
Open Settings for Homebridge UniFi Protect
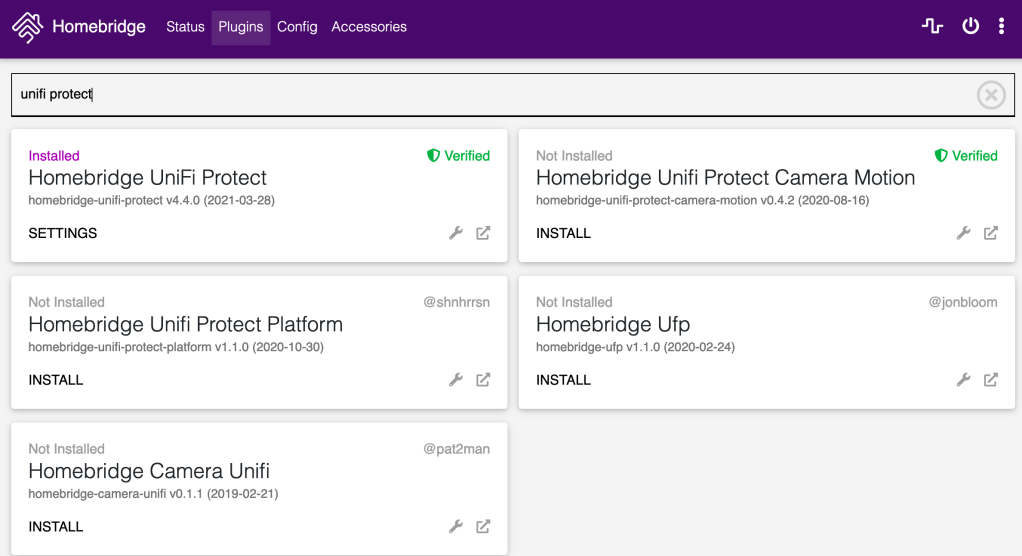[63, 233]
